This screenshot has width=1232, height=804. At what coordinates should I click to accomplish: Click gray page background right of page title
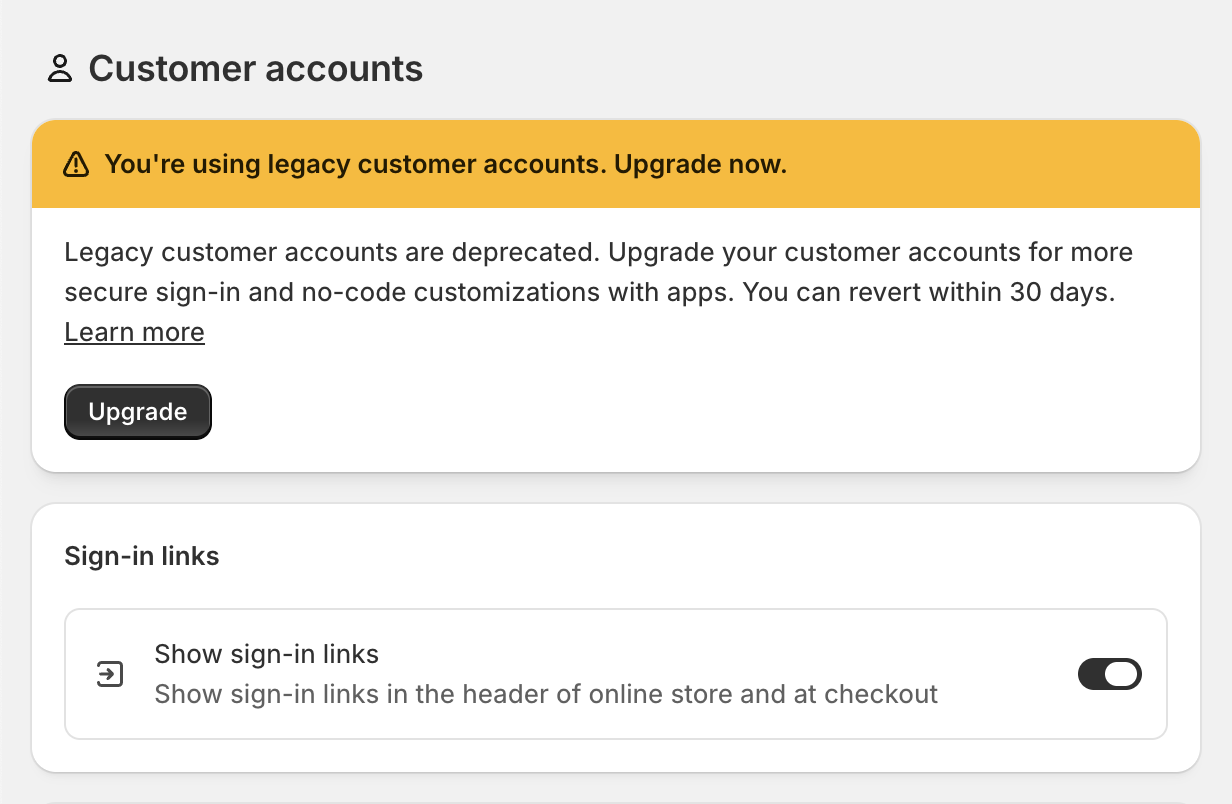[x=800, y=69]
